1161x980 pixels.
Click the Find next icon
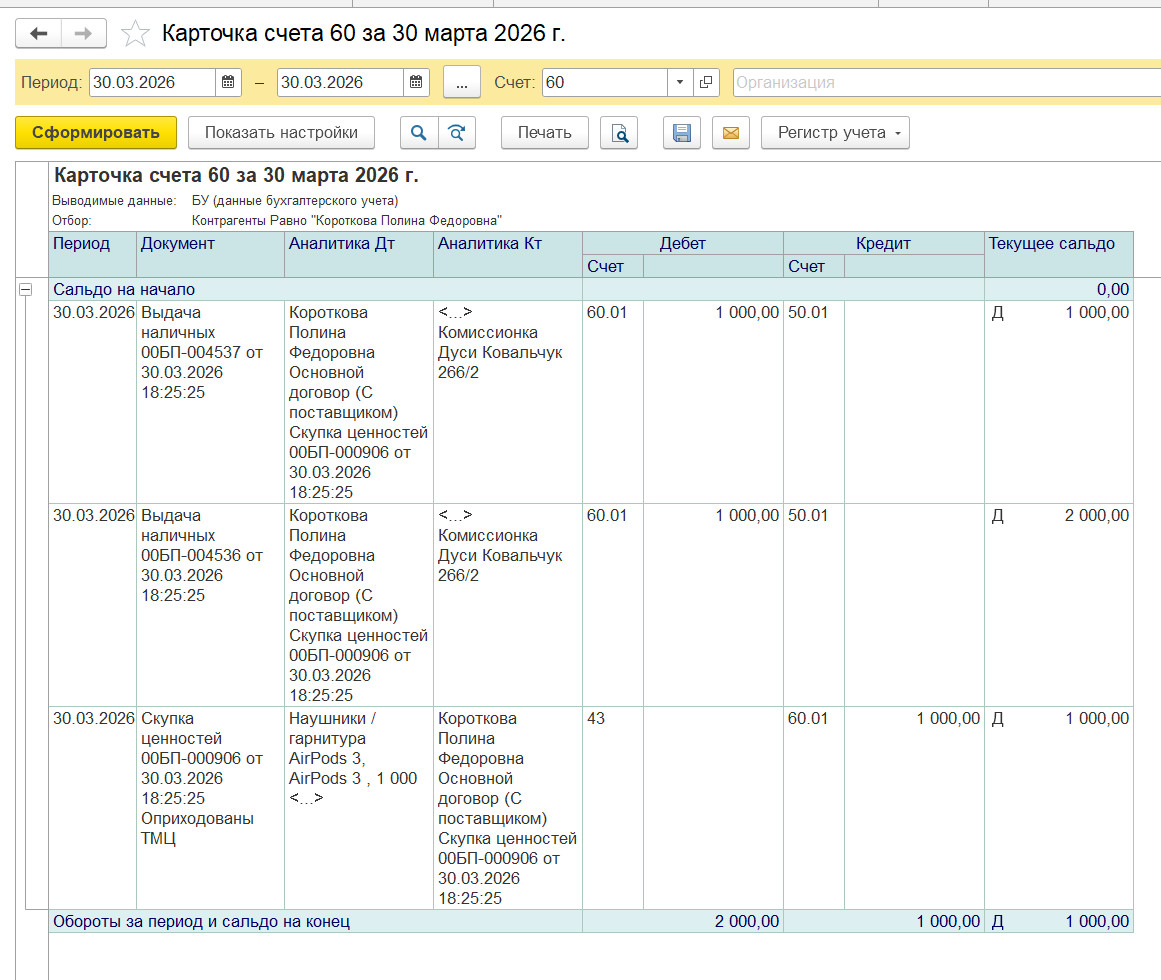click(456, 133)
